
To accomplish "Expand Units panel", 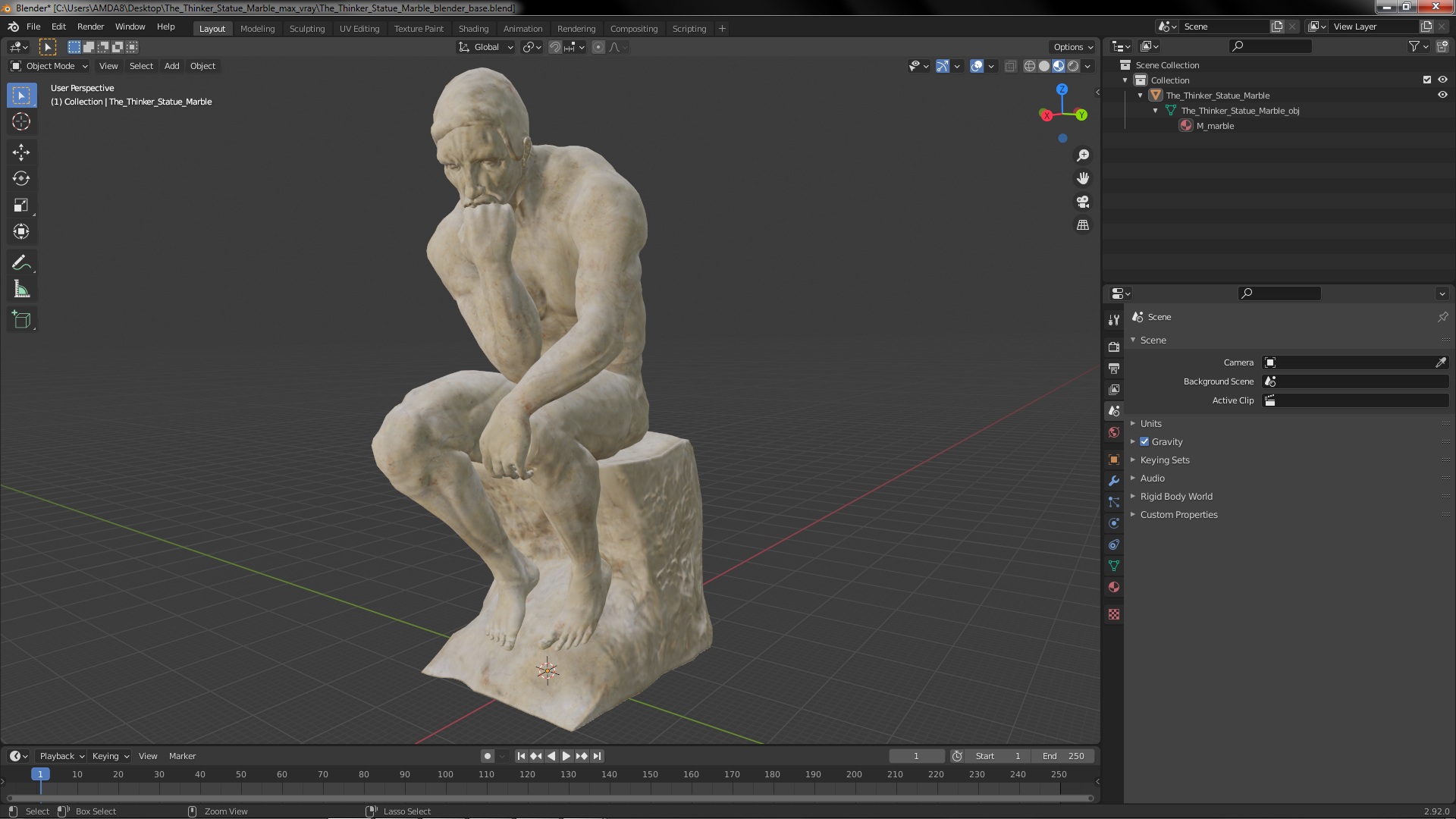I will point(1150,424).
